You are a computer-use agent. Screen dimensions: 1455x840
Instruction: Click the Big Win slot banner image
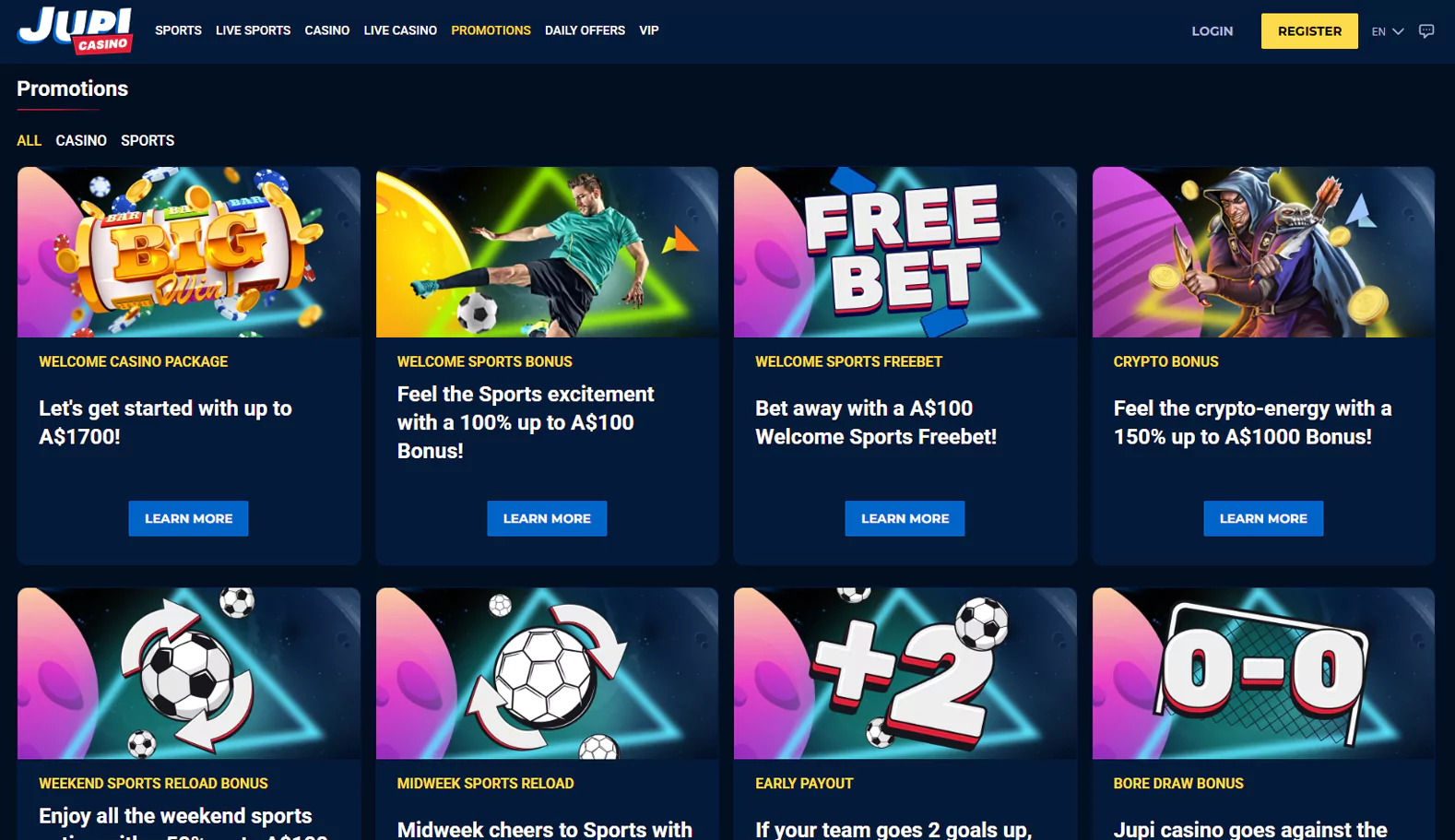tap(189, 252)
